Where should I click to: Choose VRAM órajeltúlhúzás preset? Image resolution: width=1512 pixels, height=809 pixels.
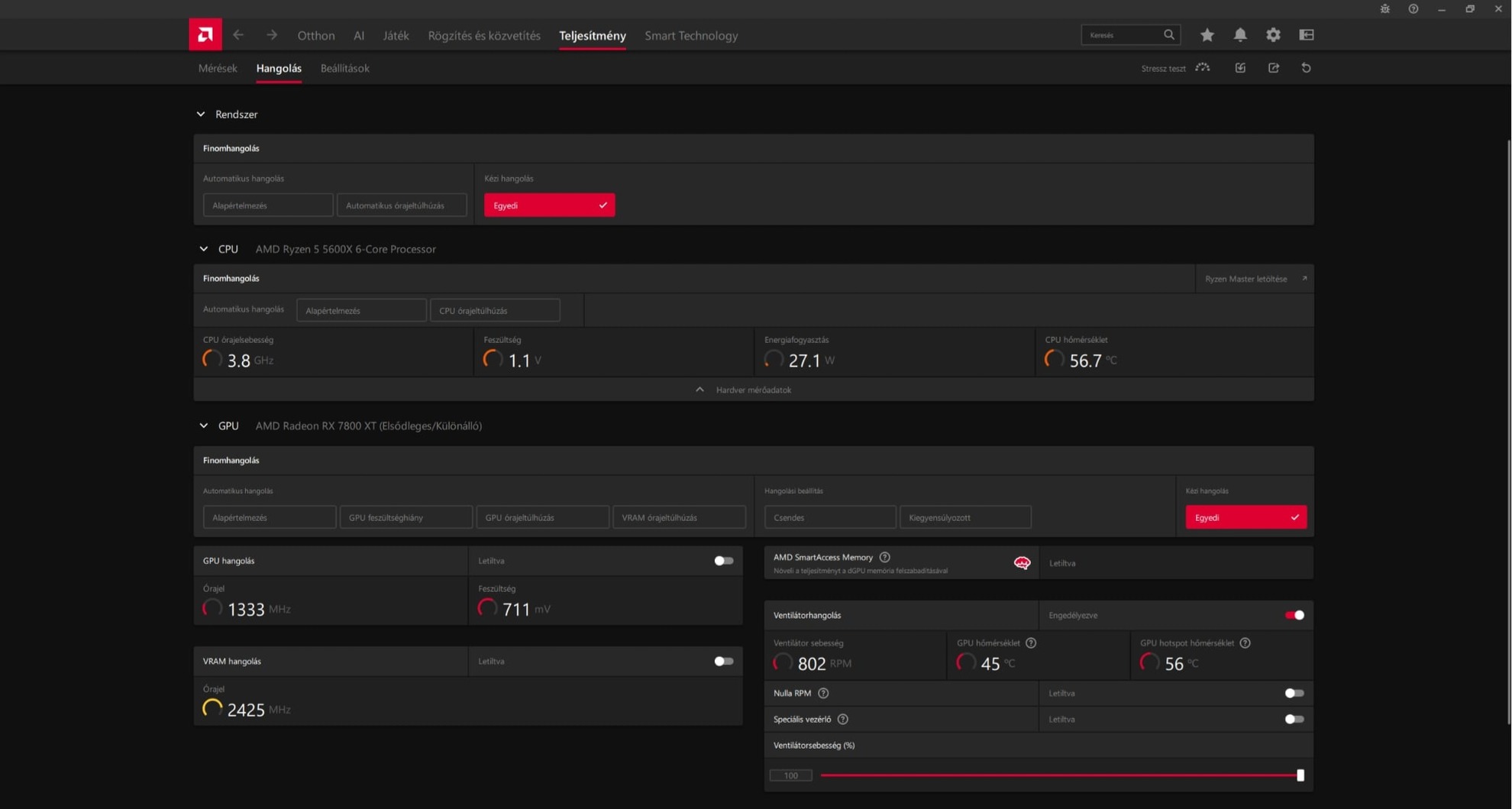679,518
